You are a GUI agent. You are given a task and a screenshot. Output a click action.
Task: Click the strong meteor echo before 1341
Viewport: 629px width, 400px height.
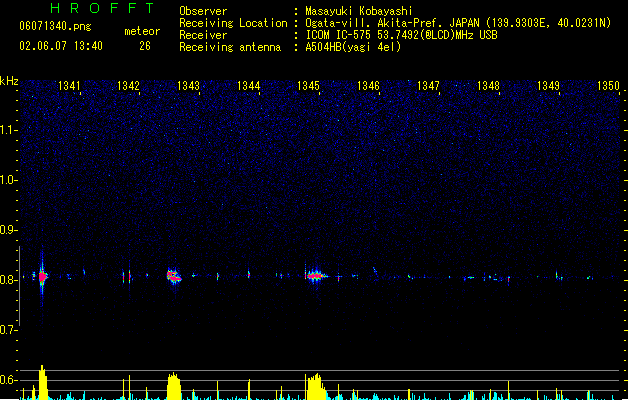(x=43, y=277)
